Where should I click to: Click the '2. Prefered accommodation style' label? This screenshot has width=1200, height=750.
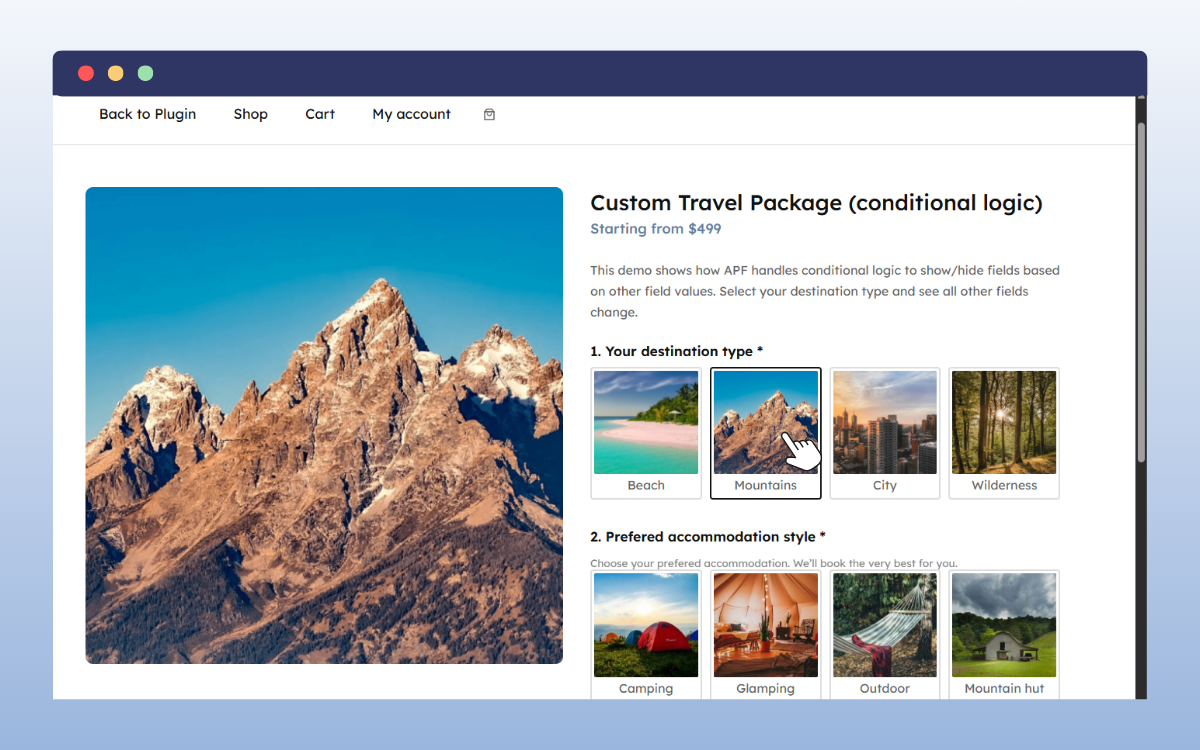pyautogui.click(x=708, y=537)
